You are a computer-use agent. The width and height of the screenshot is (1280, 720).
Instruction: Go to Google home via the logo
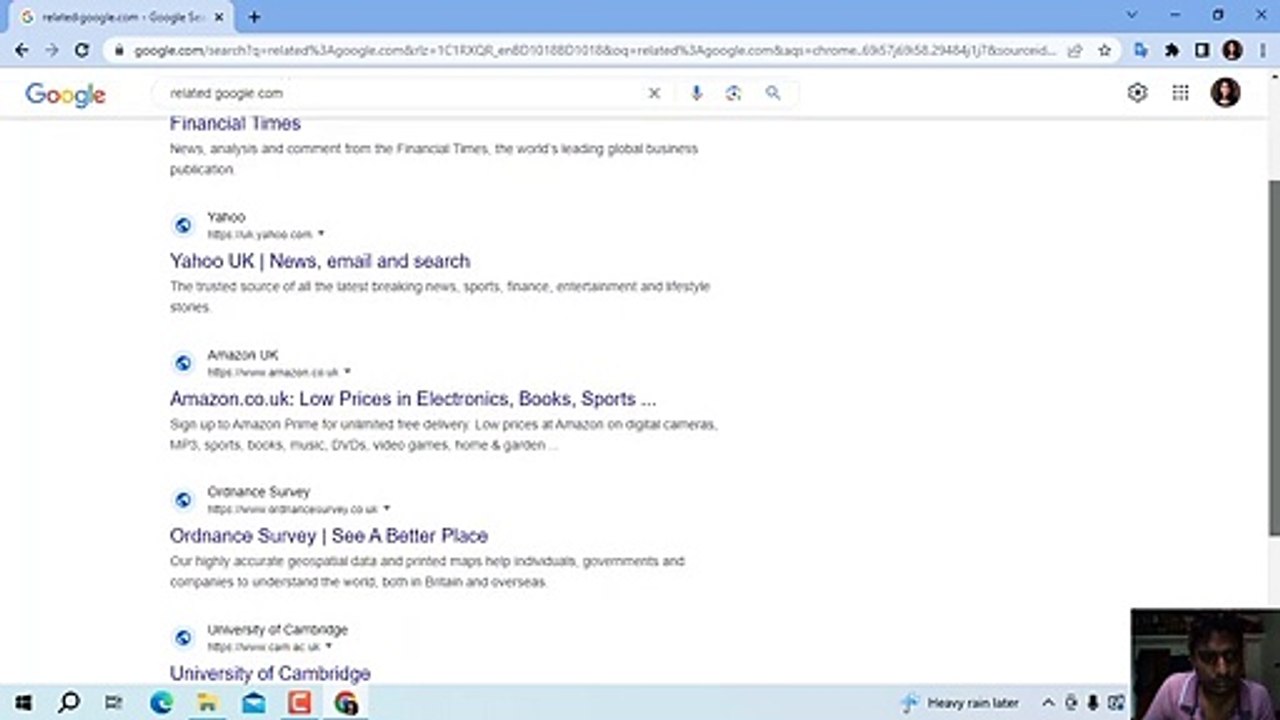[x=65, y=94]
